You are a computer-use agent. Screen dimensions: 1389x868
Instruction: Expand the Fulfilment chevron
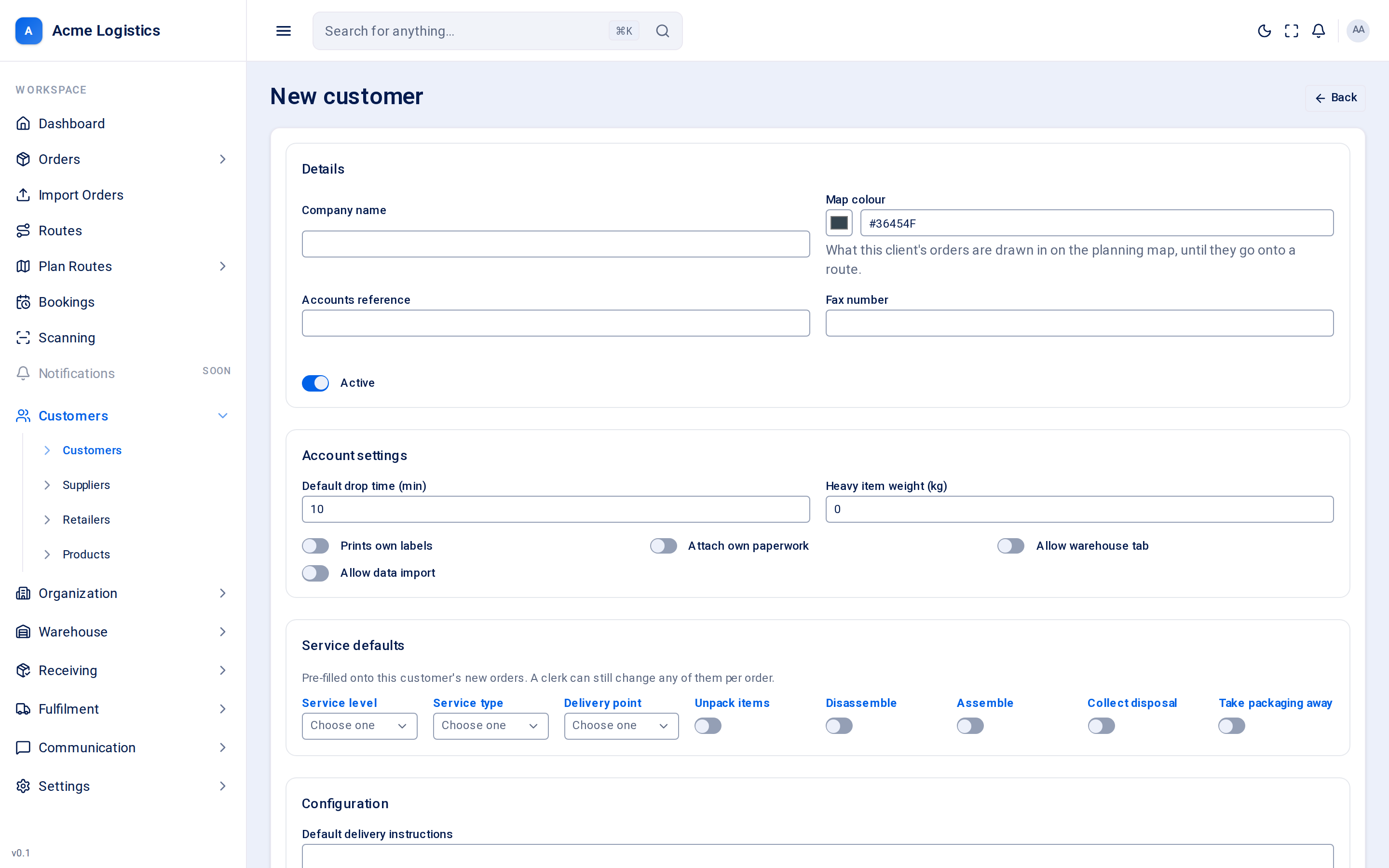[x=223, y=709]
